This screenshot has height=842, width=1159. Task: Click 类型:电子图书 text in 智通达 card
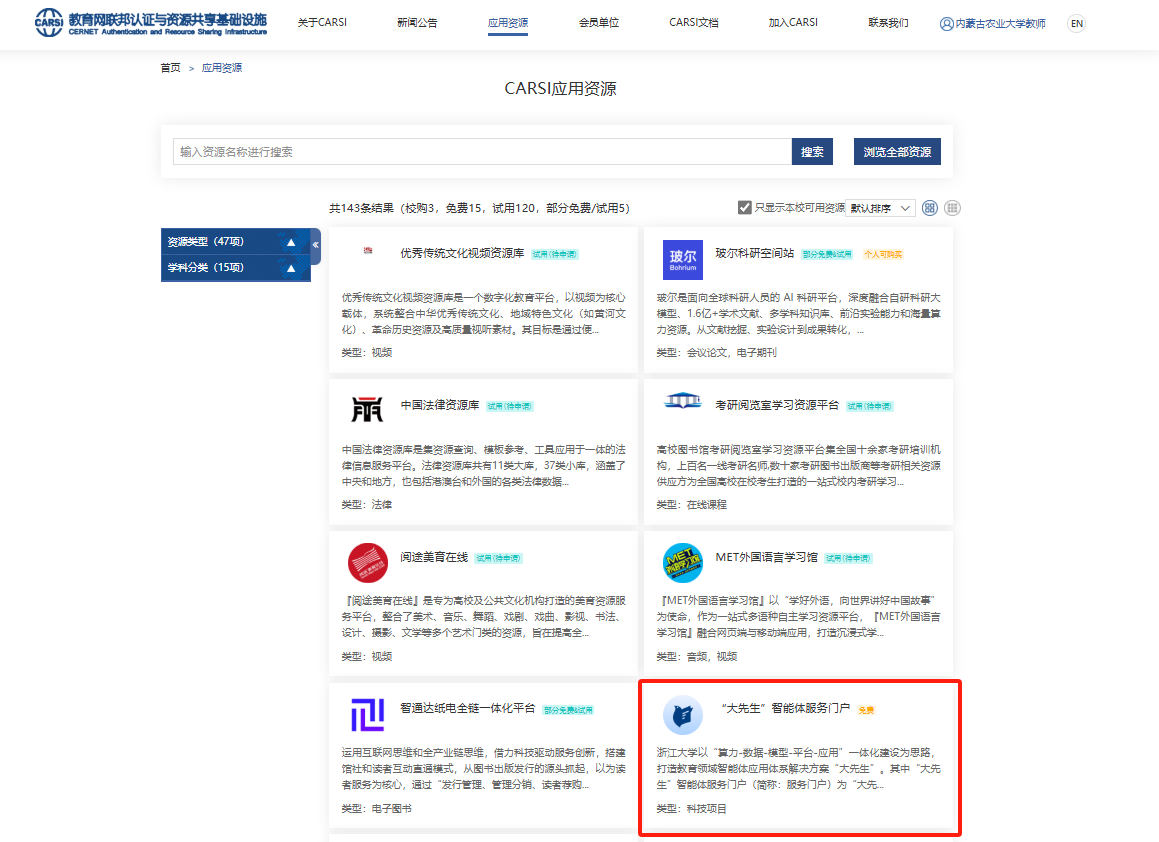(376, 809)
